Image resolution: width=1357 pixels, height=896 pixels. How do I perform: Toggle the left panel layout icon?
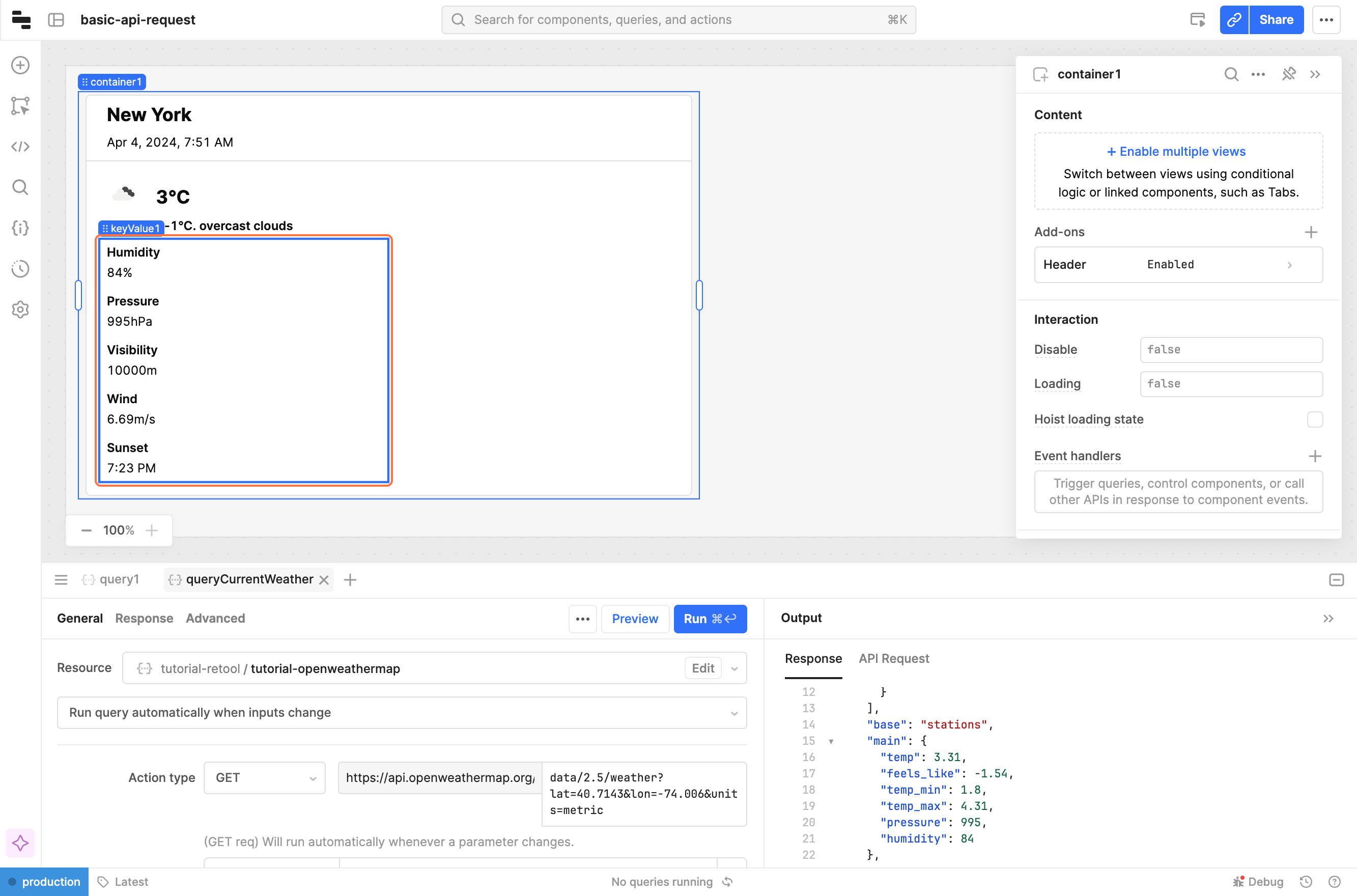(x=56, y=20)
